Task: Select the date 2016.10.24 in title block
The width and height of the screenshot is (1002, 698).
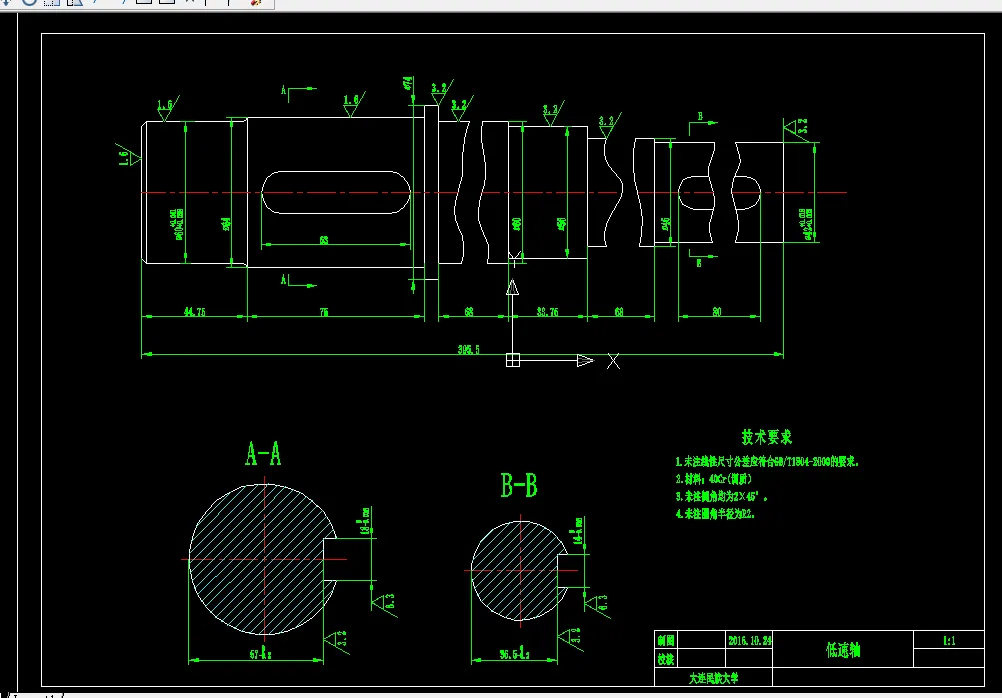Action: tap(750, 640)
